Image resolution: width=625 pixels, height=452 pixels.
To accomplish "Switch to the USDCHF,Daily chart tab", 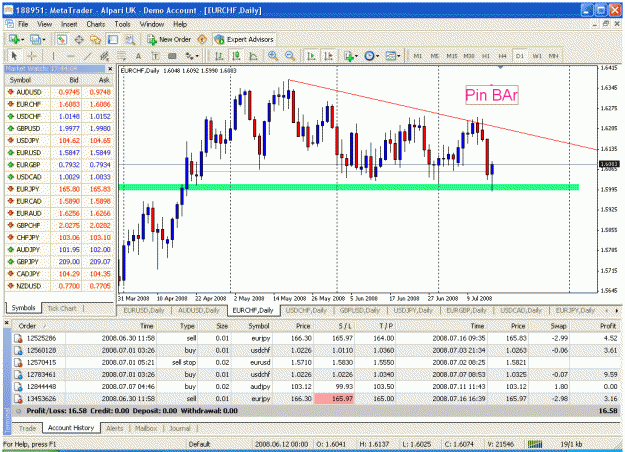I will pyautogui.click(x=306, y=310).
